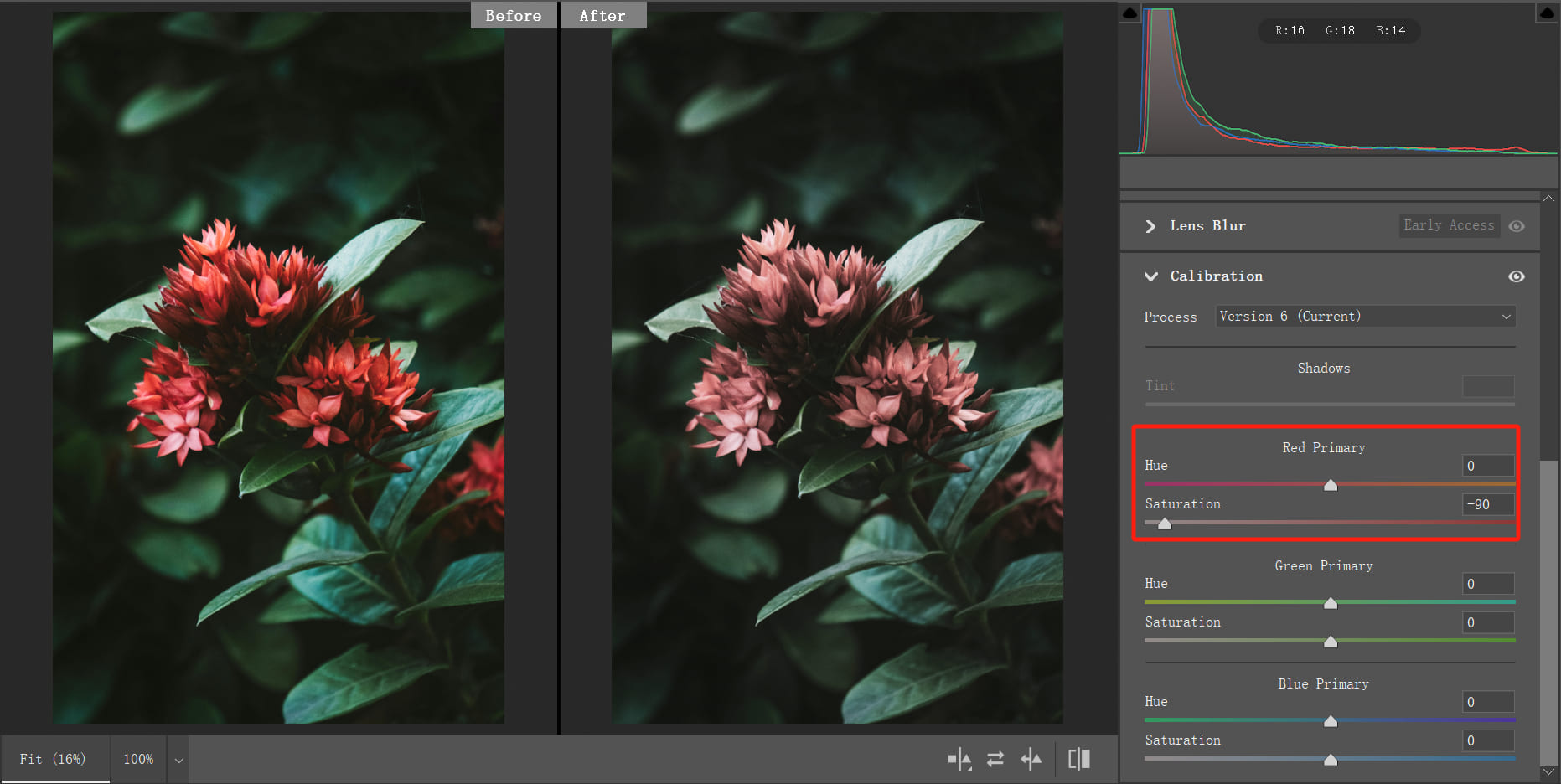
Task: Toggle Calibration panel visibility eye
Action: (x=1517, y=276)
